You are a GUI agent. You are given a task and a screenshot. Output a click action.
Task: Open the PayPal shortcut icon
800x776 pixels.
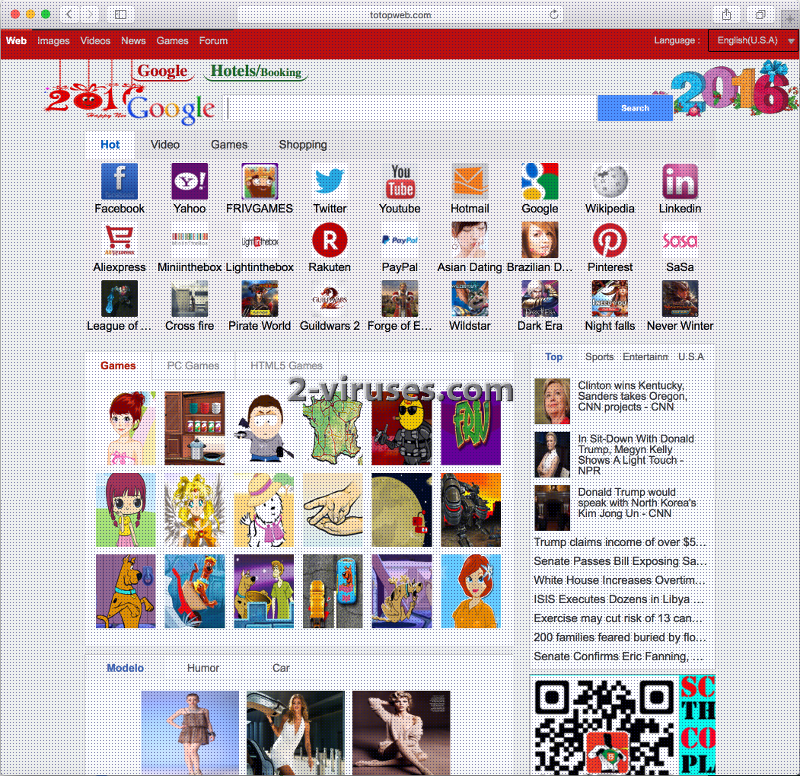point(400,240)
